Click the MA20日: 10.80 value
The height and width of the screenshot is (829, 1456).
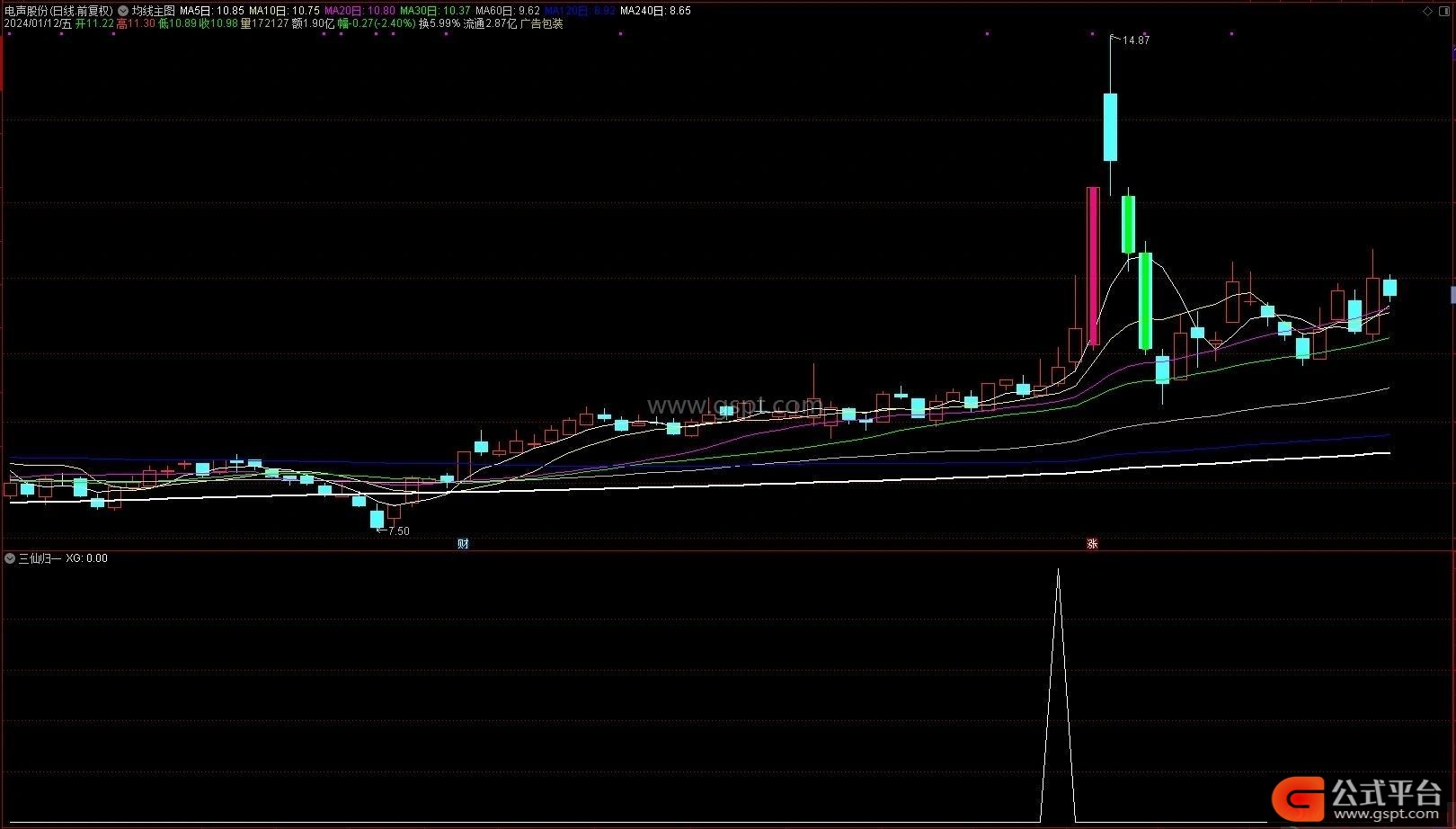[360, 11]
